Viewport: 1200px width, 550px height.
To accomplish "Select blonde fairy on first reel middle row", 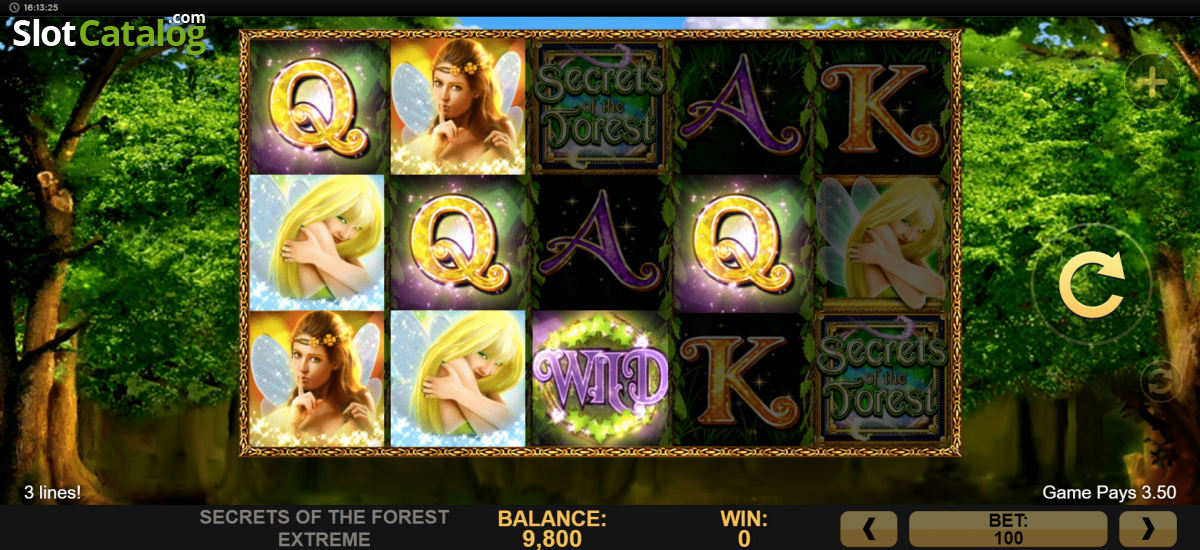I will point(316,242).
